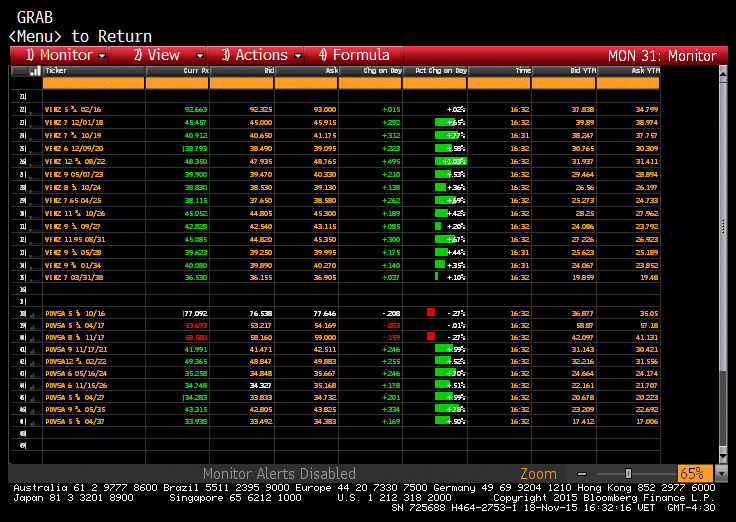Image resolution: width=736 pixels, height=522 pixels.
Task: Click chart icon in PDVSA 04/37 row
Action: [x=35, y=422]
